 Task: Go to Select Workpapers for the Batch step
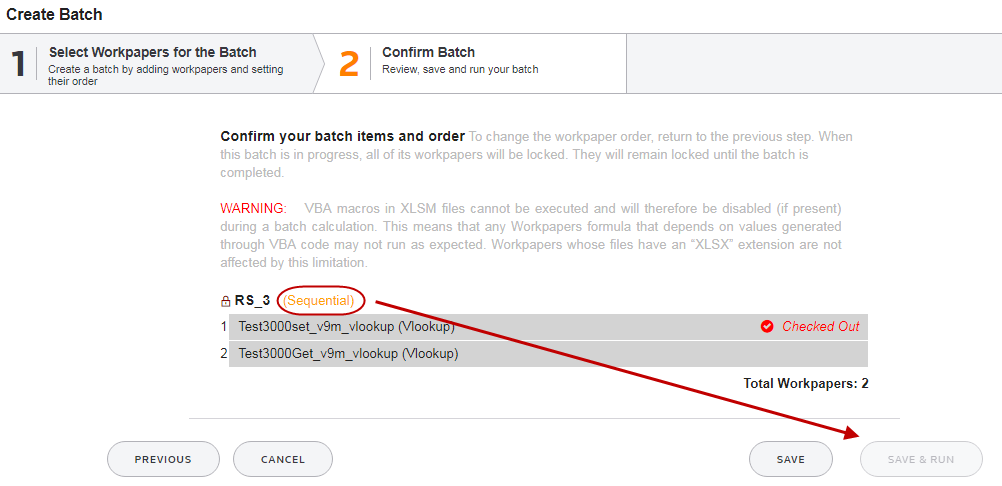pyautogui.click(x=153, y=52)
